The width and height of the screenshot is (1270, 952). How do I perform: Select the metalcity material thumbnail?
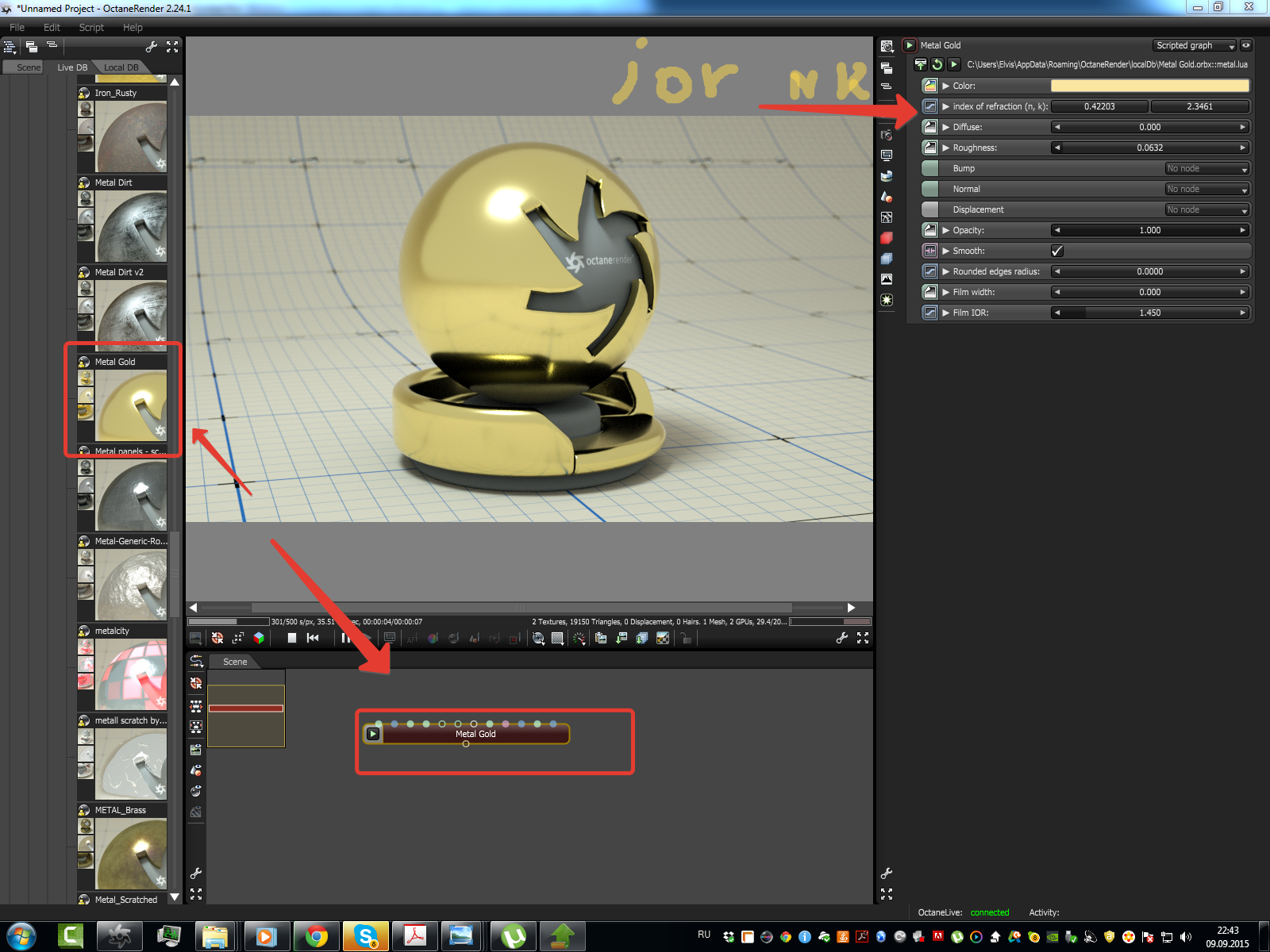point(131,675)
